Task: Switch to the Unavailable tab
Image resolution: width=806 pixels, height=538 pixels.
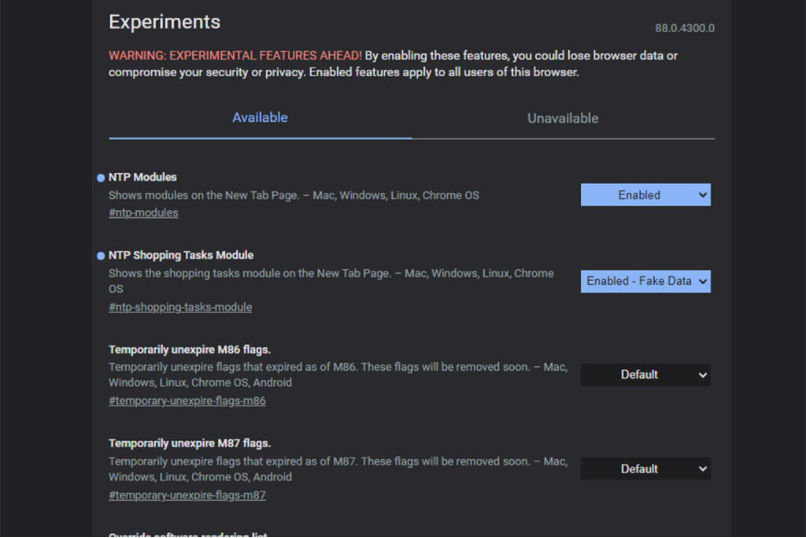Action: click(x=563, y=118)
